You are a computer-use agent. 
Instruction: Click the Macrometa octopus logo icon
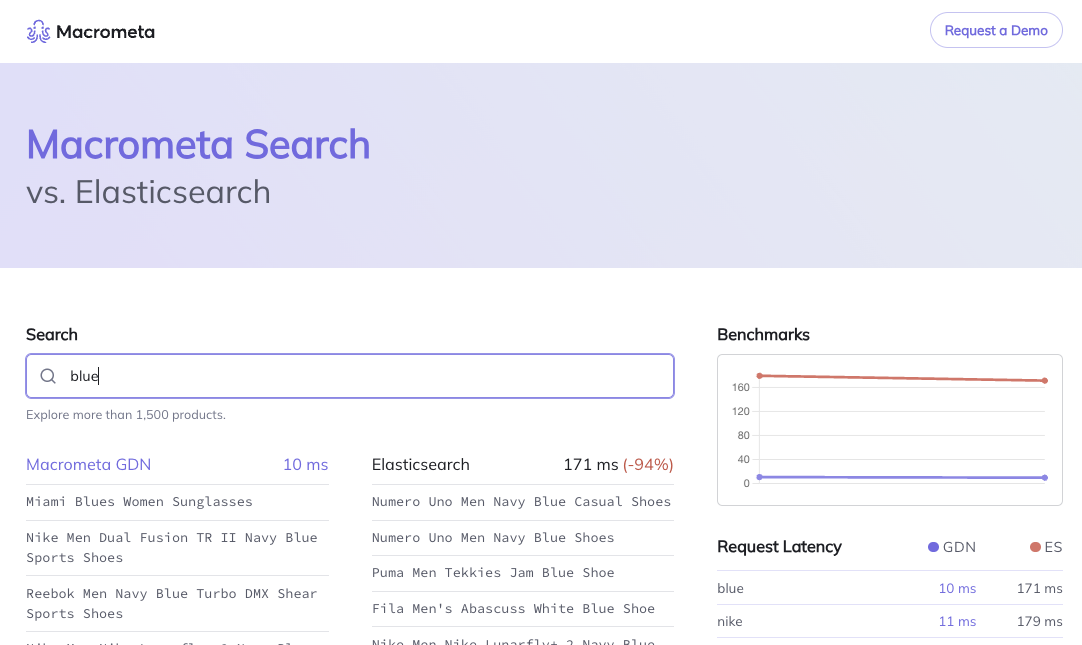tap(38, 31)
